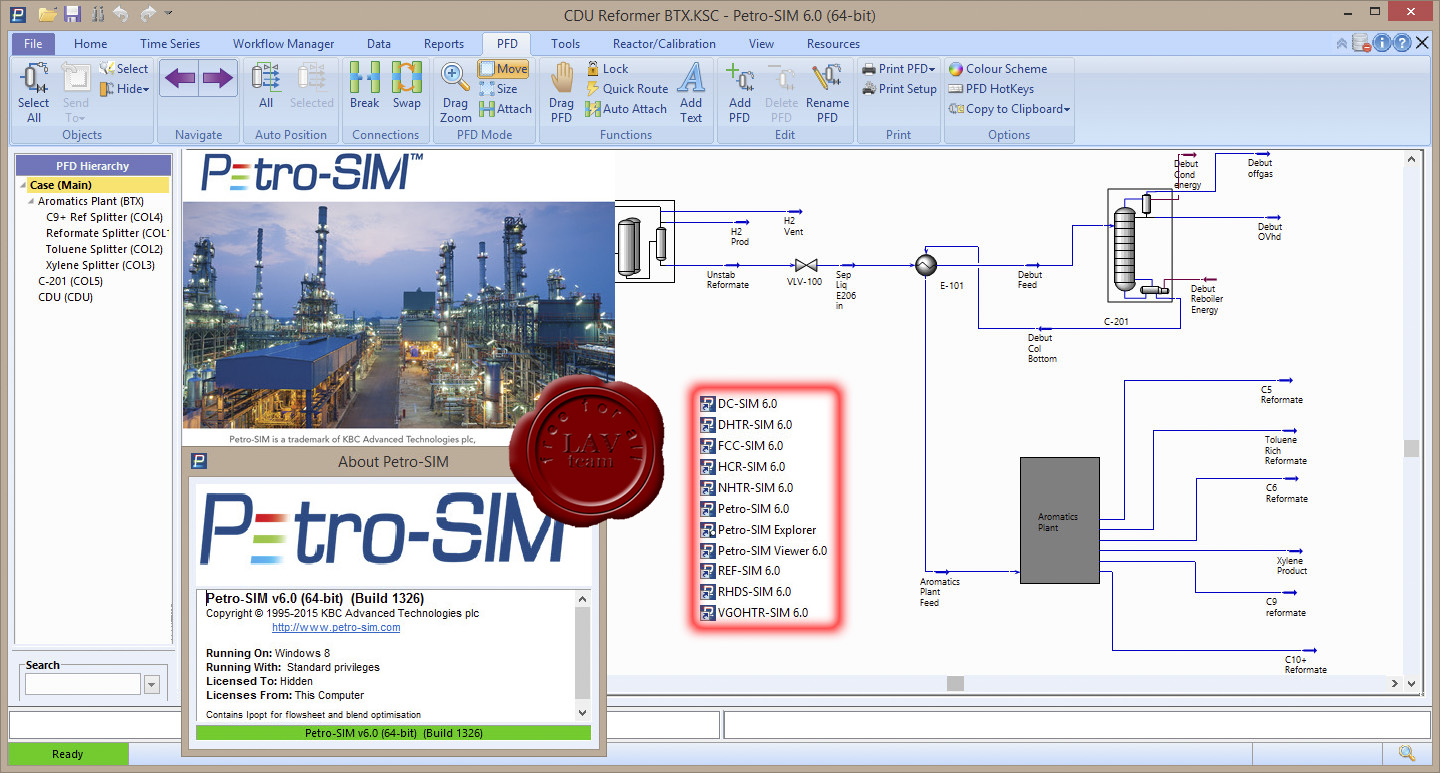
Task: Activate Drag Zoom mode
Action: tap(455, 92)
